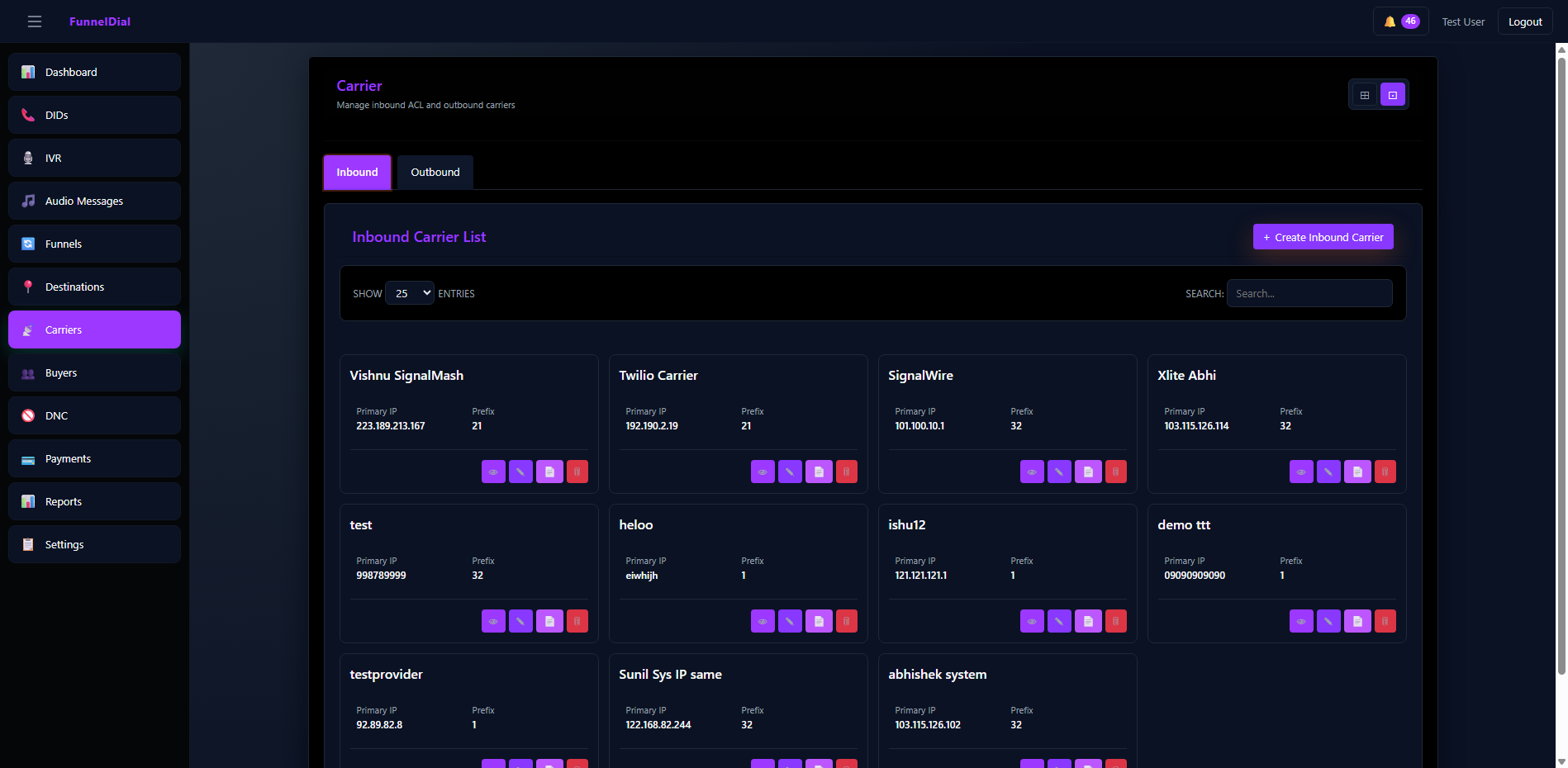Click the Logout button

(1524, 21)
